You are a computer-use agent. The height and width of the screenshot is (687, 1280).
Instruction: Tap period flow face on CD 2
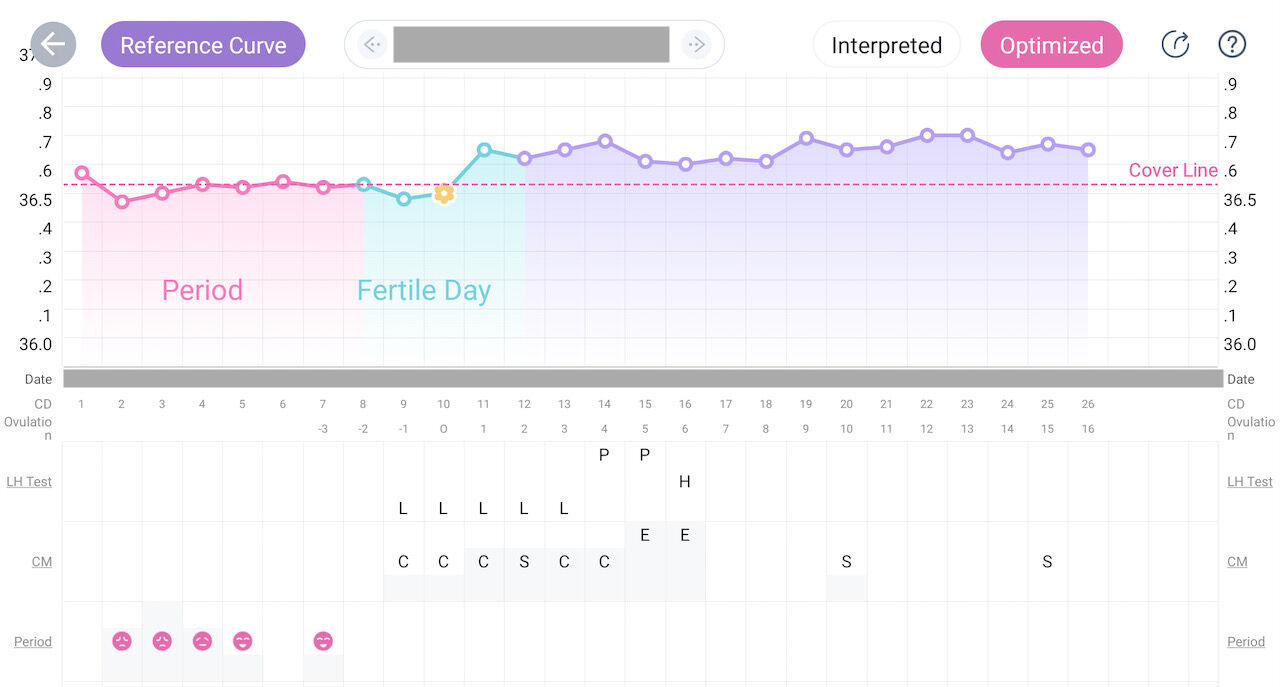pos(122,641)
